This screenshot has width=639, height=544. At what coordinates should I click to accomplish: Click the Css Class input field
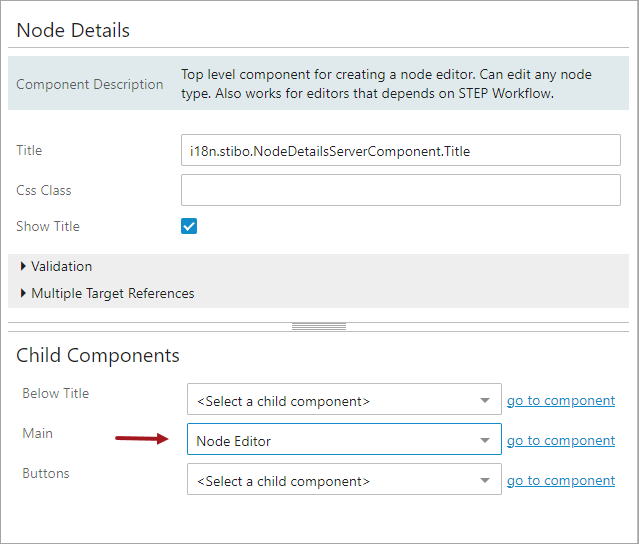(400, 190)
